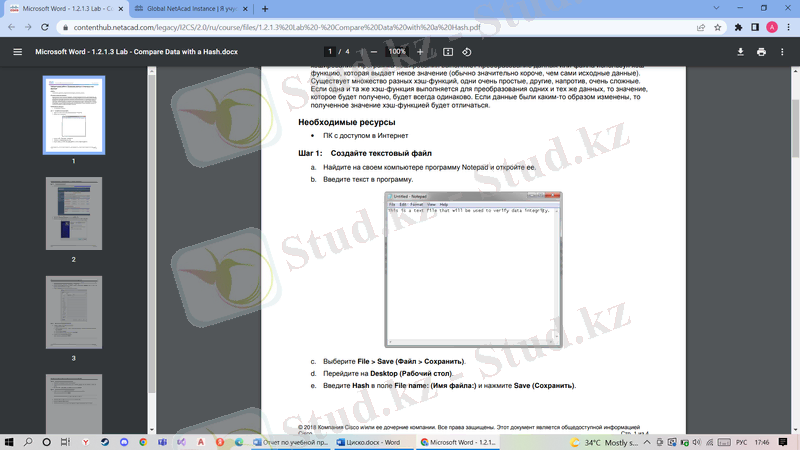Select page 2 thumbnail
The width and height of the screenshot is (800, 450).
[74, 213]
